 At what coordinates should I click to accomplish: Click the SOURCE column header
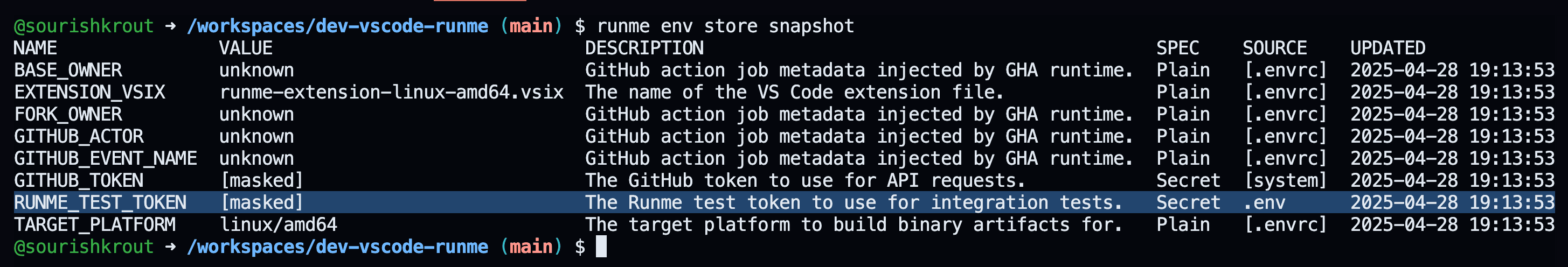[x=1275, y=48]
